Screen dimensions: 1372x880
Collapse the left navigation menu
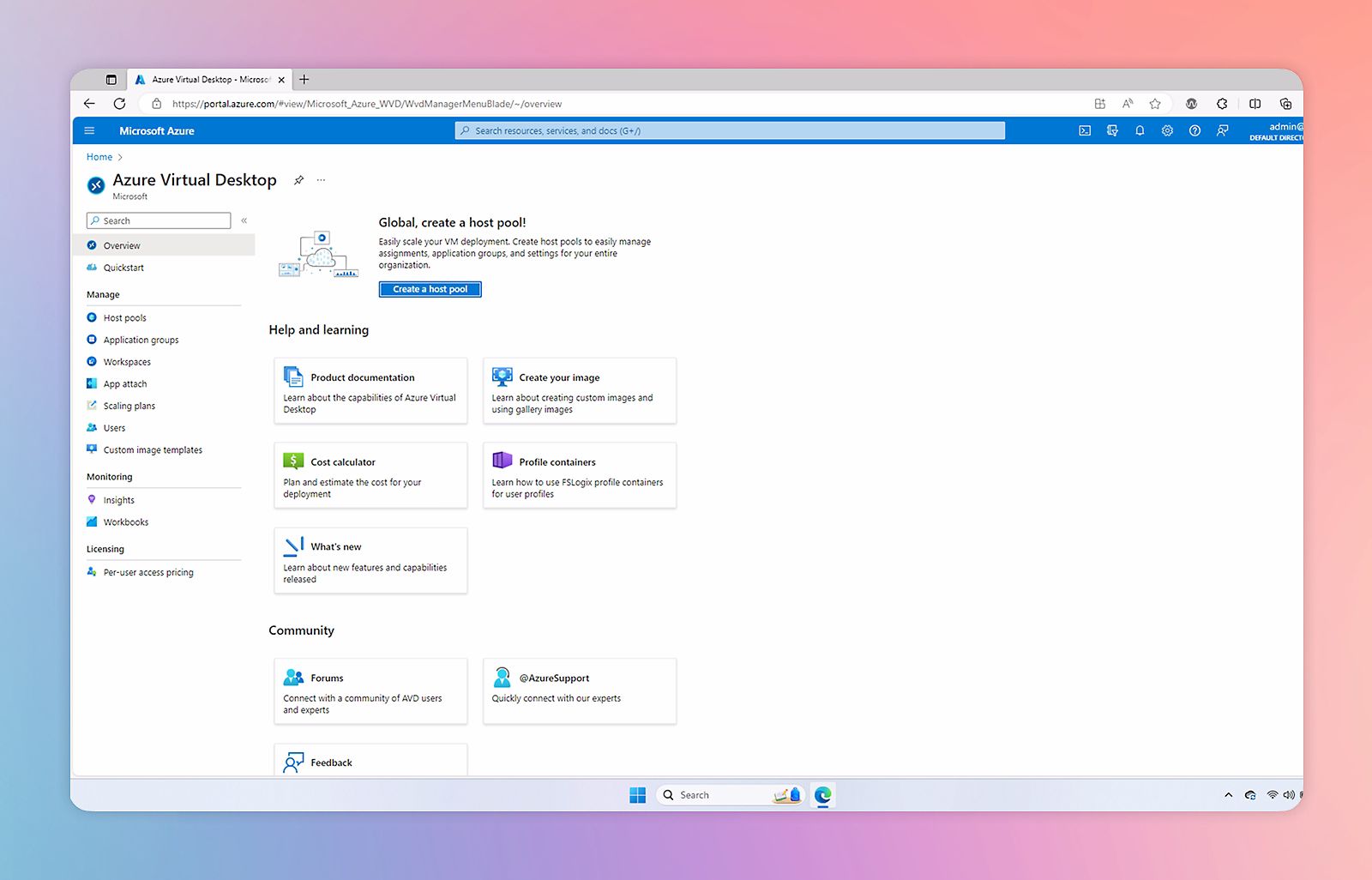(244, 220)
